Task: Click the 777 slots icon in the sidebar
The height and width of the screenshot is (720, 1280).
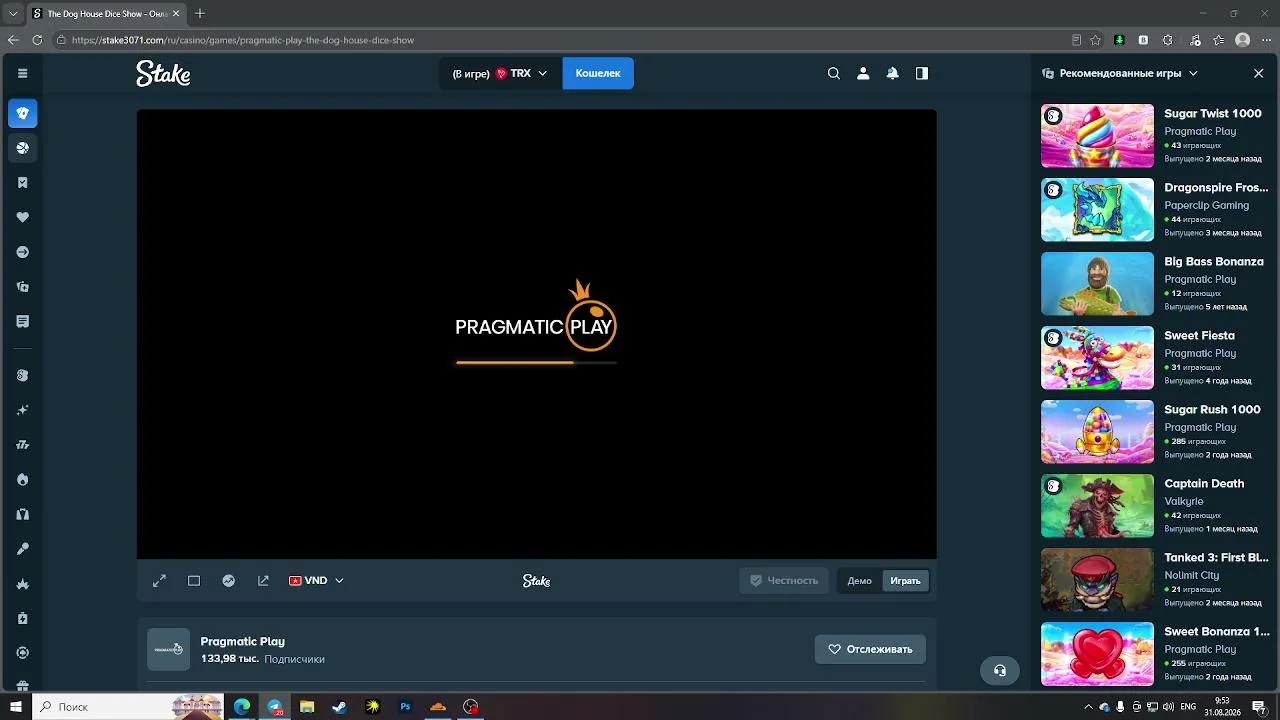Action: [22, 445]
